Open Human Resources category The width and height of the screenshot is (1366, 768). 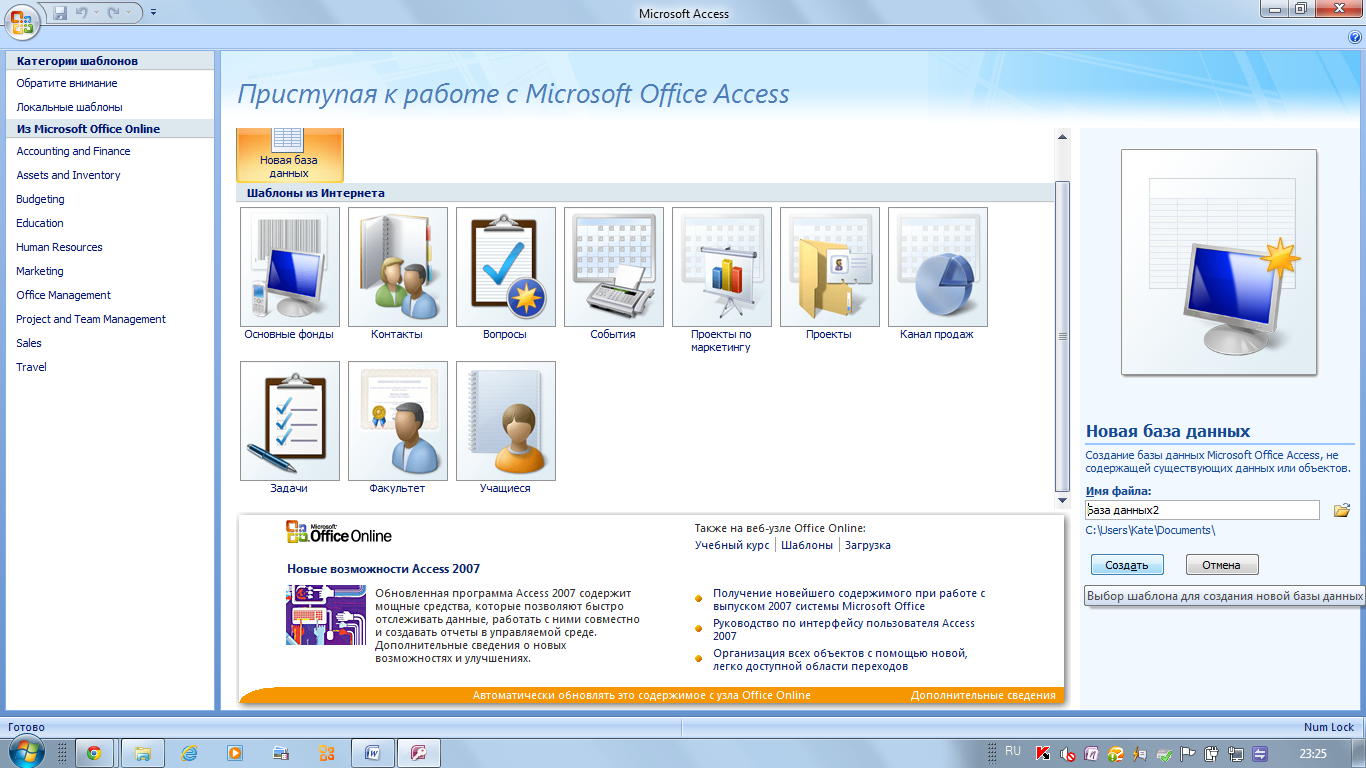tap(59, 247)
